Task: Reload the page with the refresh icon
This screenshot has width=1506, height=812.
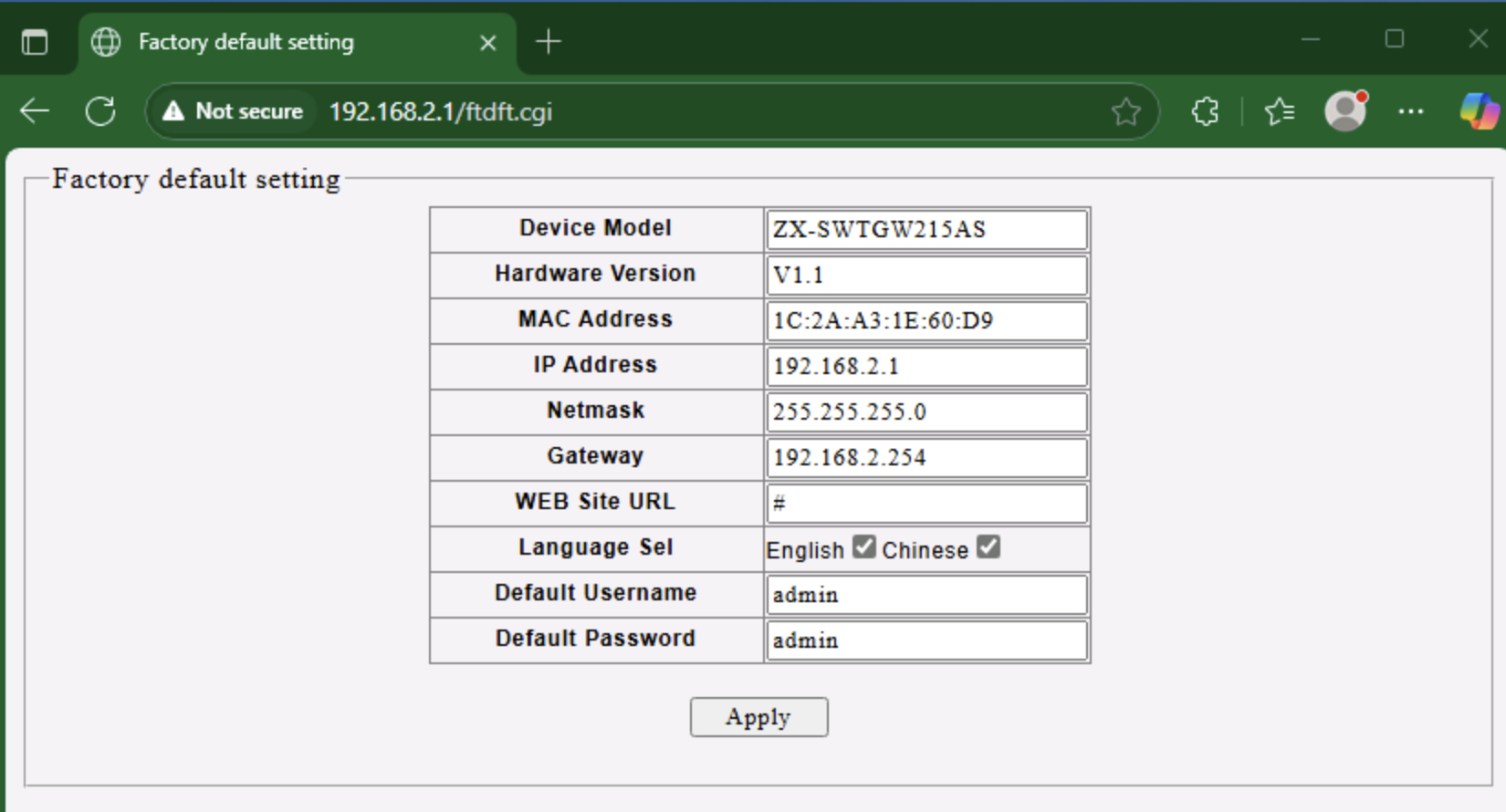Action: [x=100, y=111]
